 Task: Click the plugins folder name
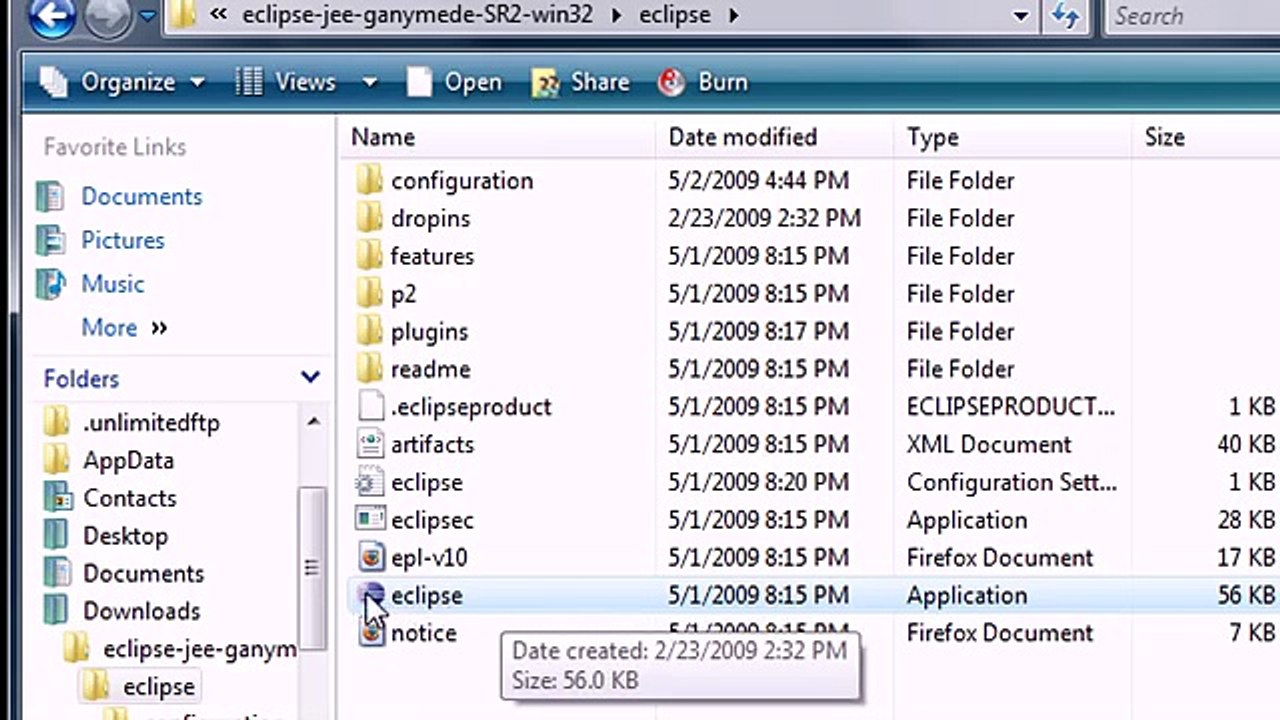429,332
